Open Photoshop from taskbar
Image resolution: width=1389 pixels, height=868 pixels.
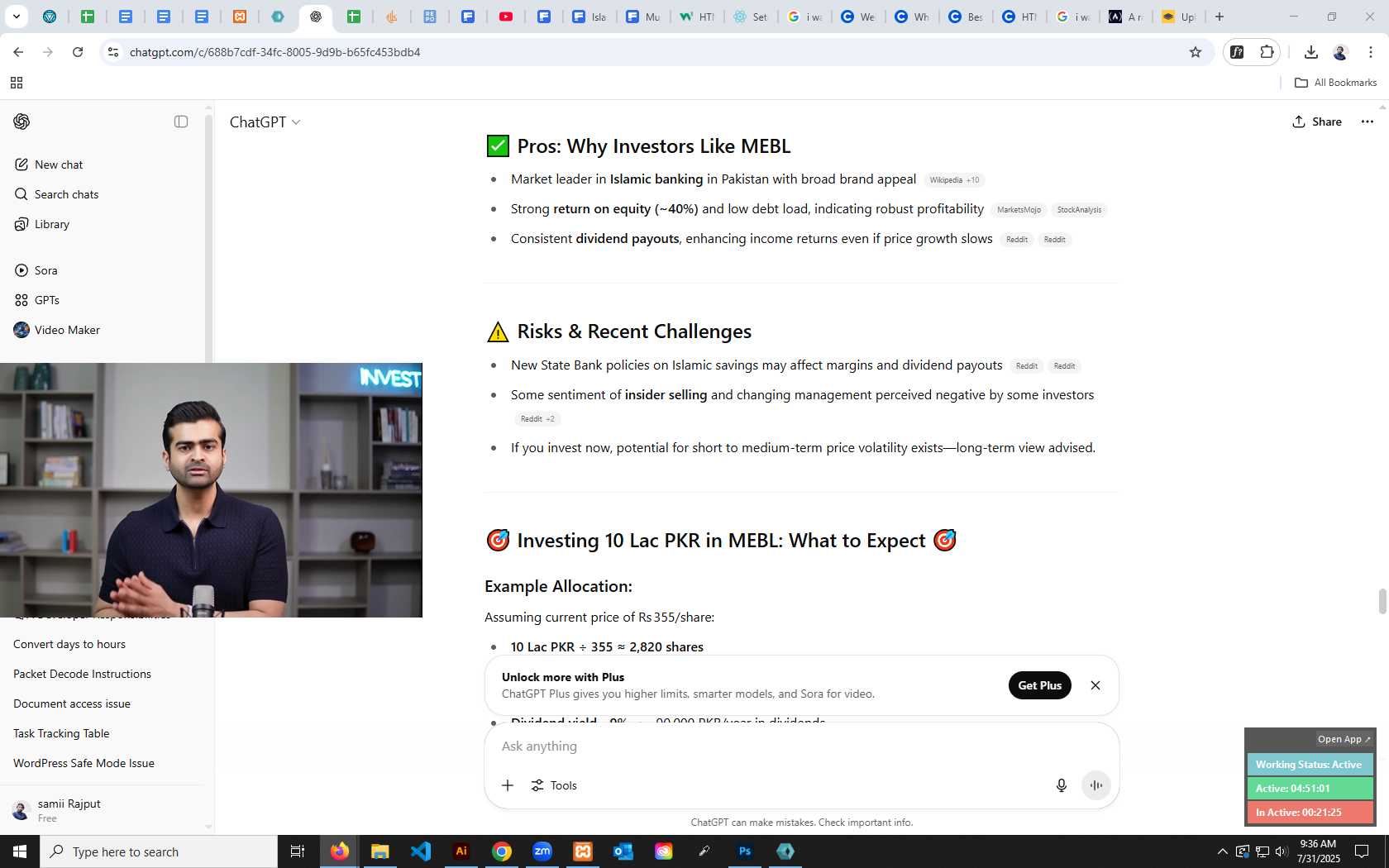pos(745,851)
